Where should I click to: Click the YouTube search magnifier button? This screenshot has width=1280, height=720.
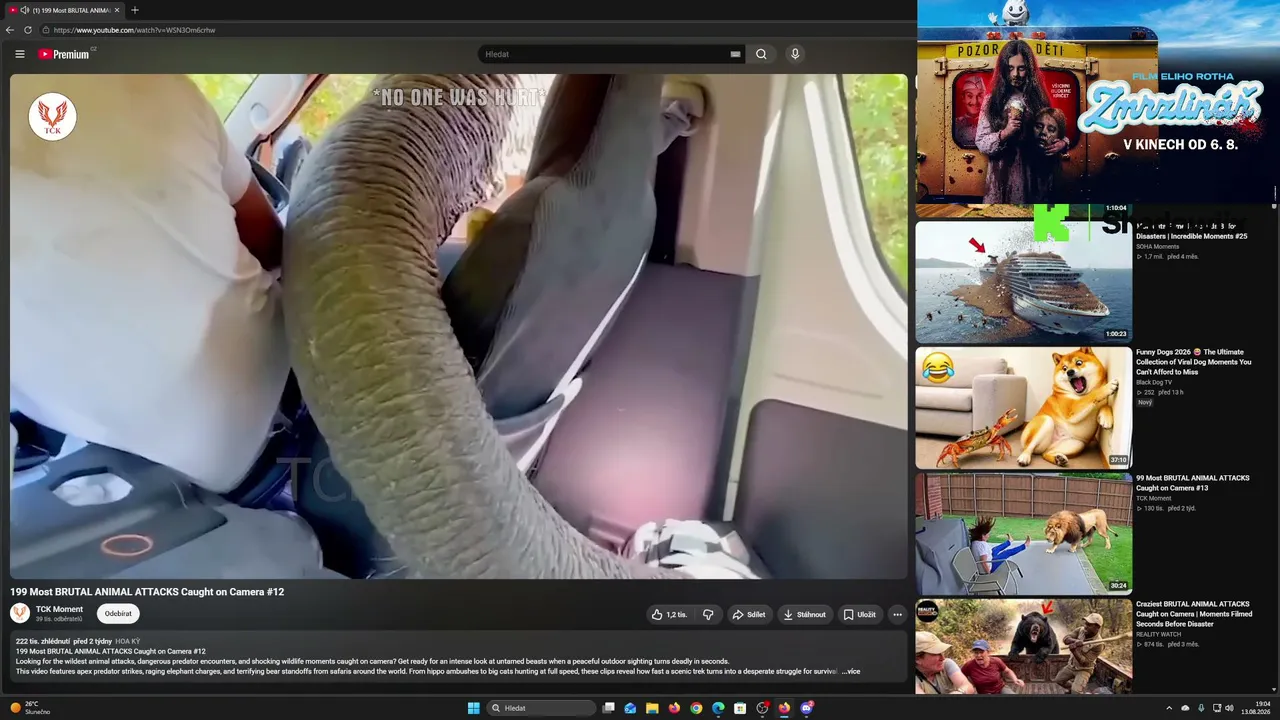[x=761, y=54]
